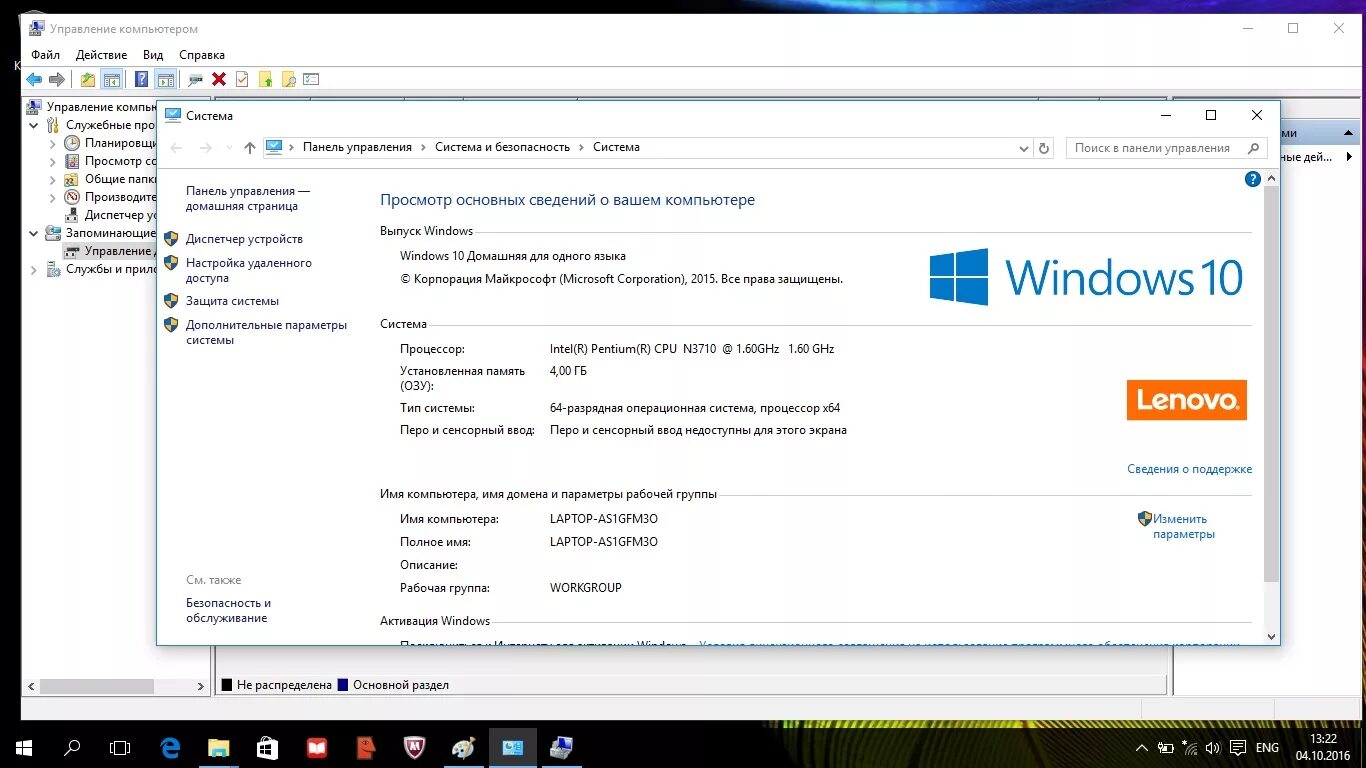
Task: Expand the 'Производительность' tree node
Action: click(x=53, y=197)
